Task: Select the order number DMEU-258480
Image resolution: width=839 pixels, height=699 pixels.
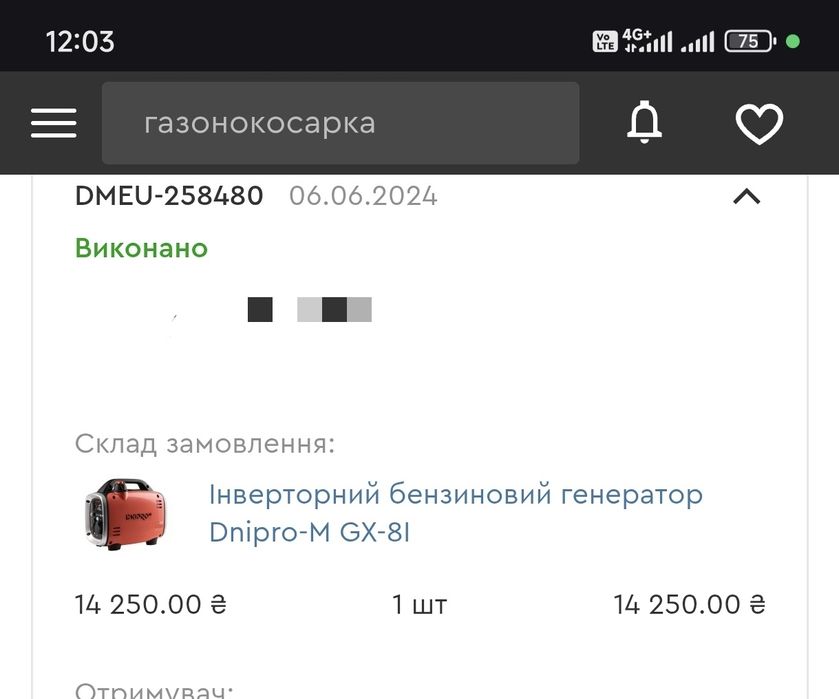Action: [x=169, y=196]
